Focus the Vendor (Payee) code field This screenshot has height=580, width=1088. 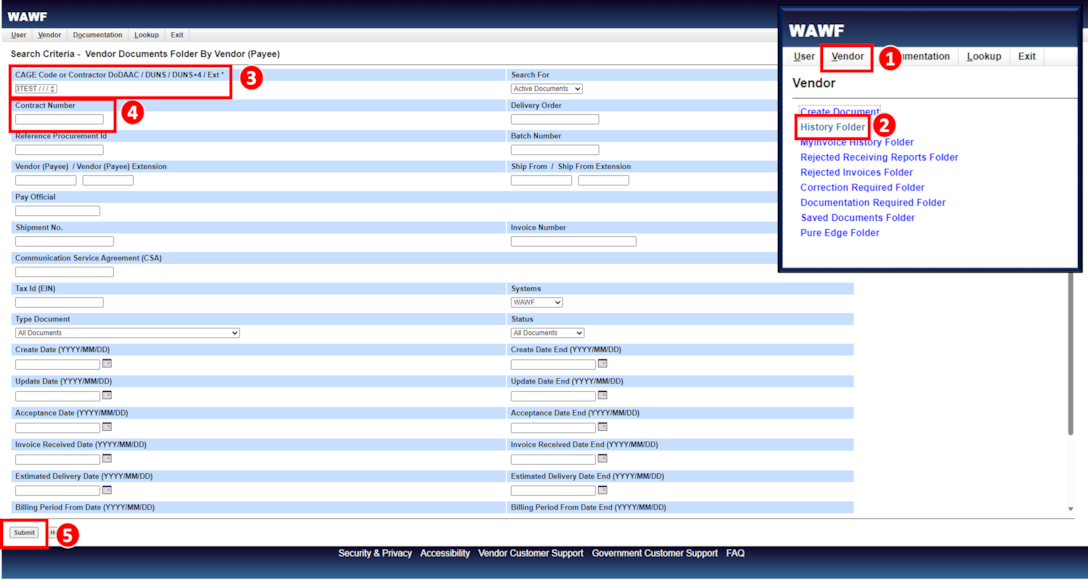[46, 180]
